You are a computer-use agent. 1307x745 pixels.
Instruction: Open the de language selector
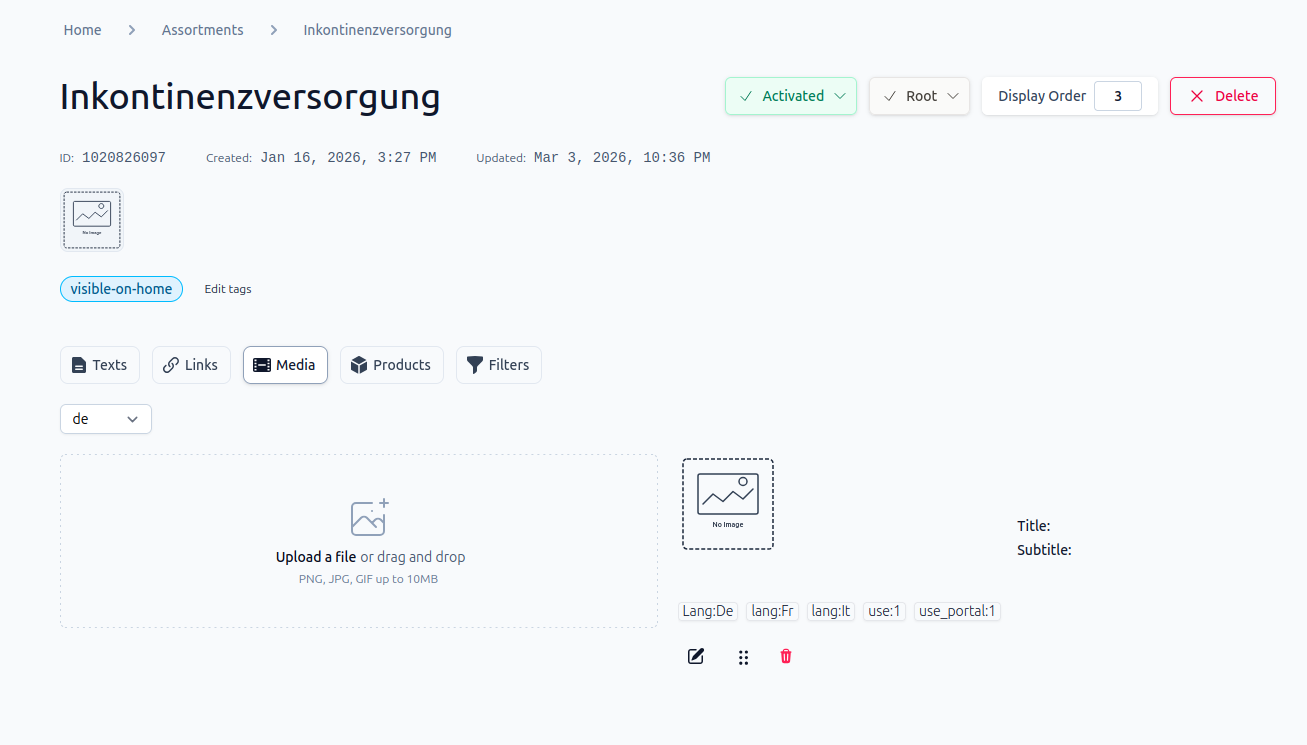106,419
